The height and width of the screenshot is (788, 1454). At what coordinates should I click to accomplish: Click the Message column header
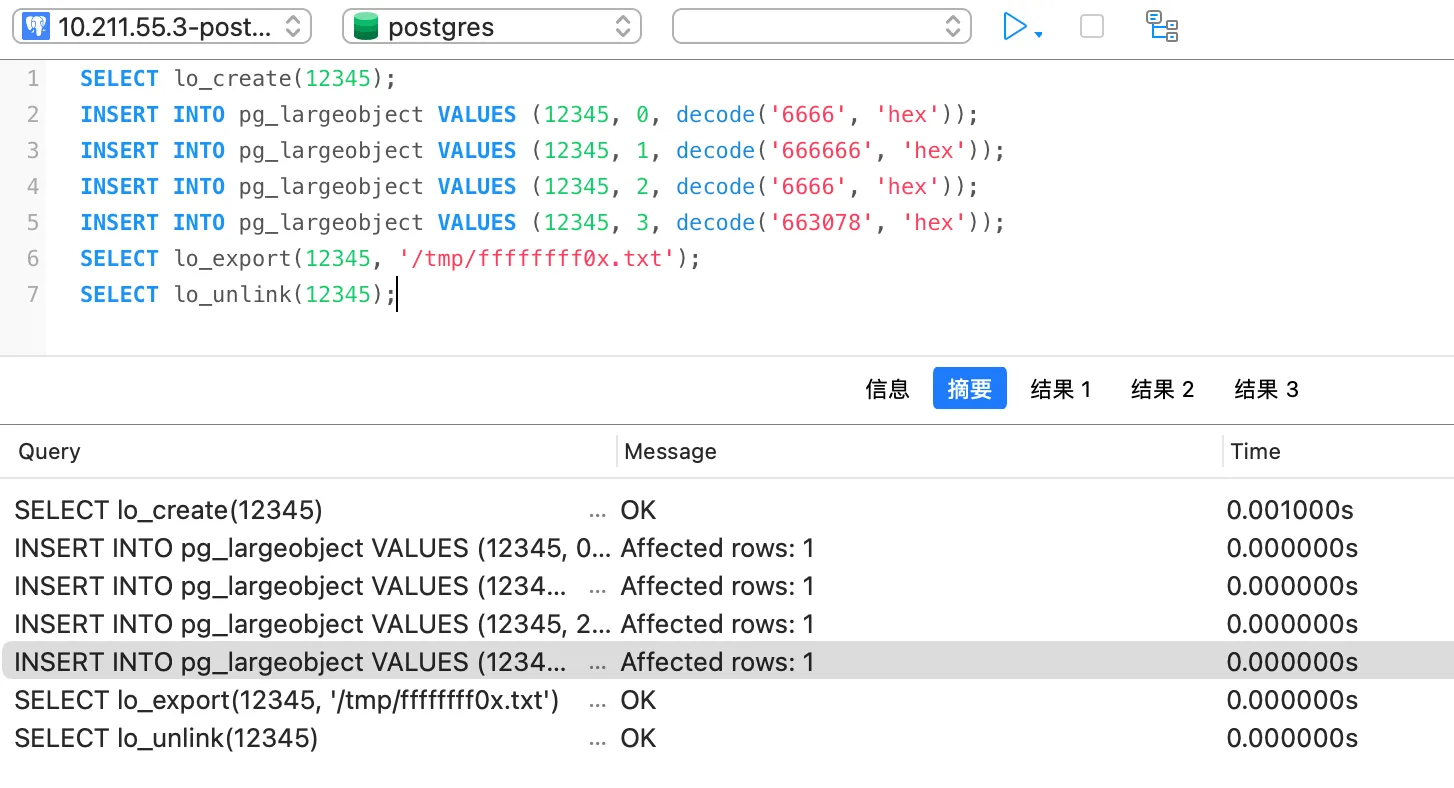pos(670,452)
